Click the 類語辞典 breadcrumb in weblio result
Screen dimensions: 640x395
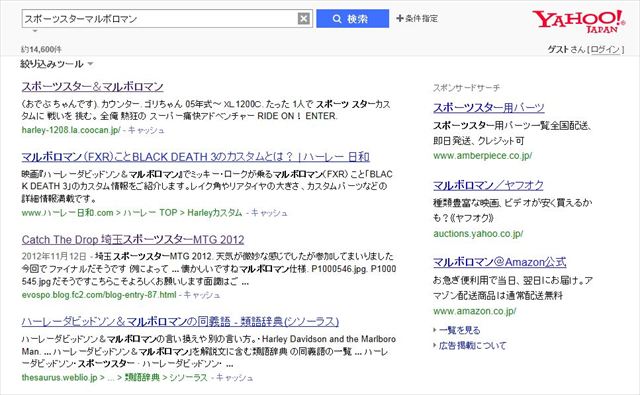click(142, 377)
